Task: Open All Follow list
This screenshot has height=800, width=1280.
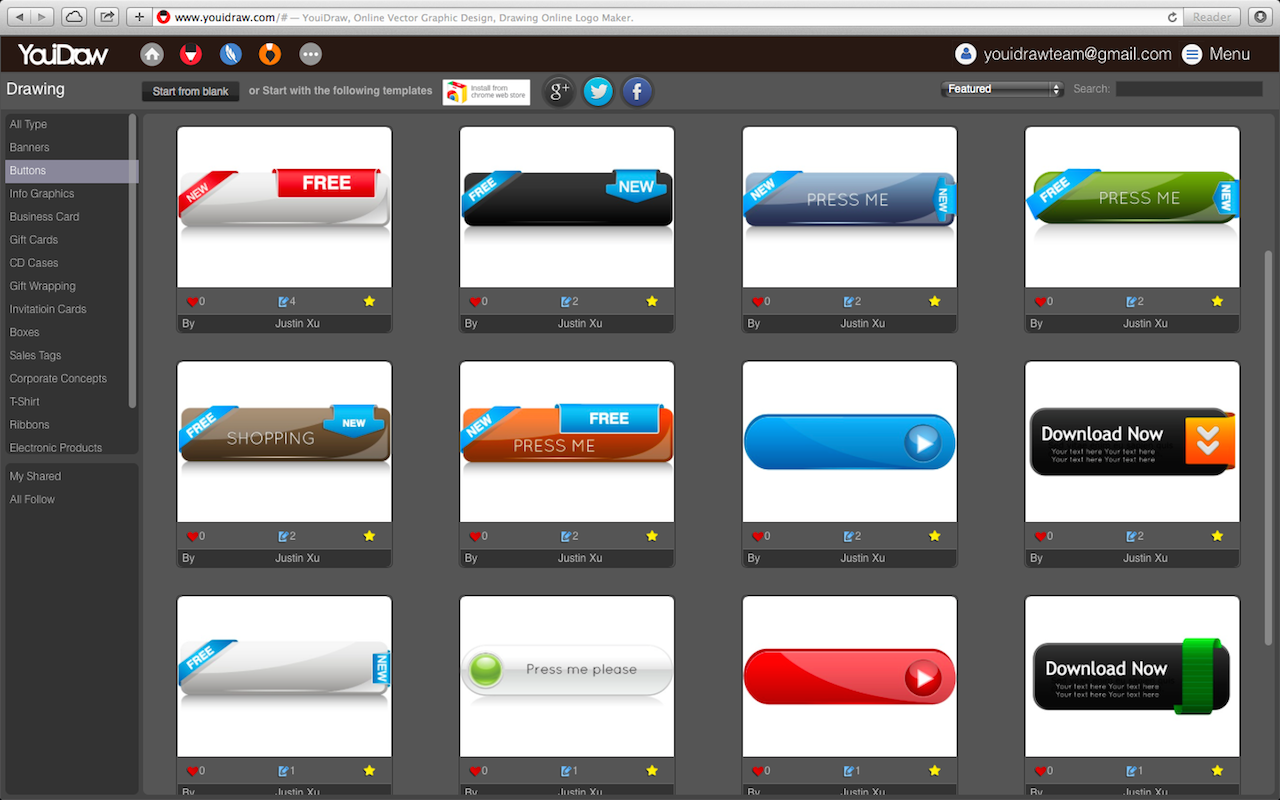Action: coord(32,499)
